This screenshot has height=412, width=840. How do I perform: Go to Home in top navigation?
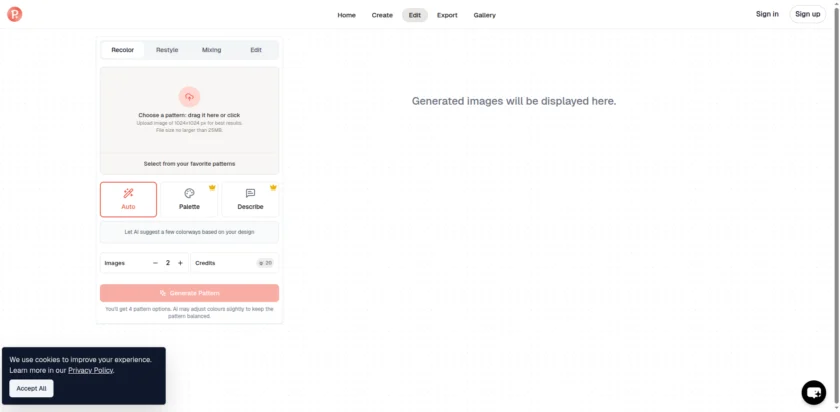tap(346, 15)
